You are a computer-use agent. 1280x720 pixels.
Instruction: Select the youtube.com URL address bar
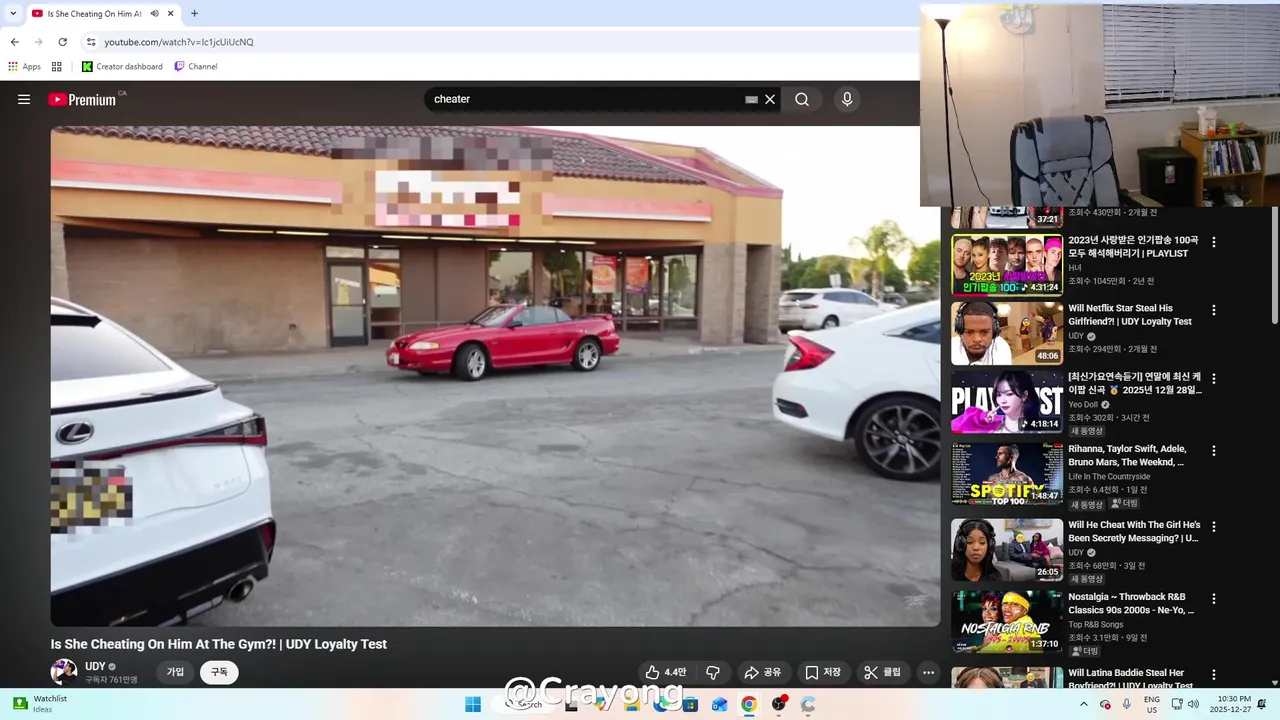click(x=179, y=42)
